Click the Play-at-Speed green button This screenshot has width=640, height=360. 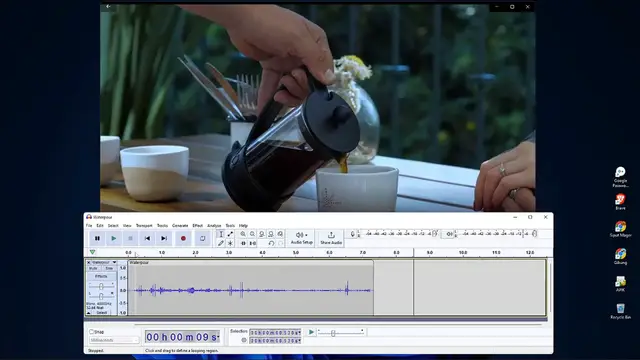click(311, 332)
